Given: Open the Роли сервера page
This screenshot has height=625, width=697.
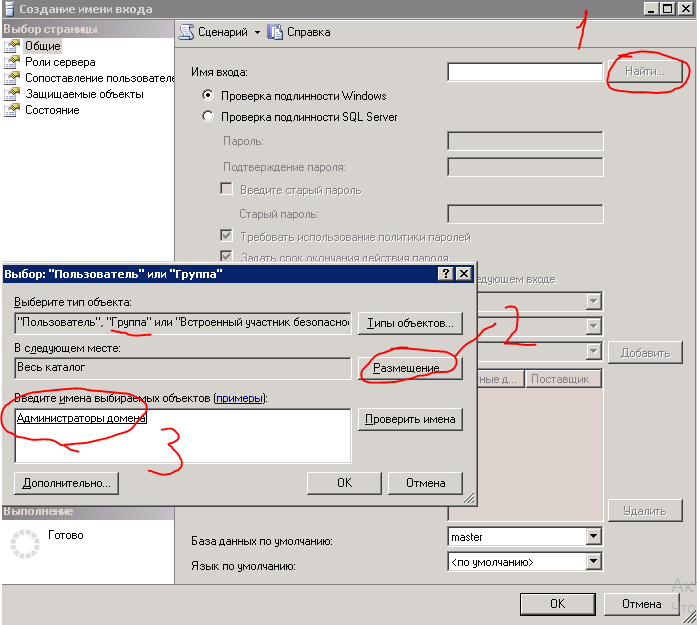Looking at the screenshot, I should 60,62.
